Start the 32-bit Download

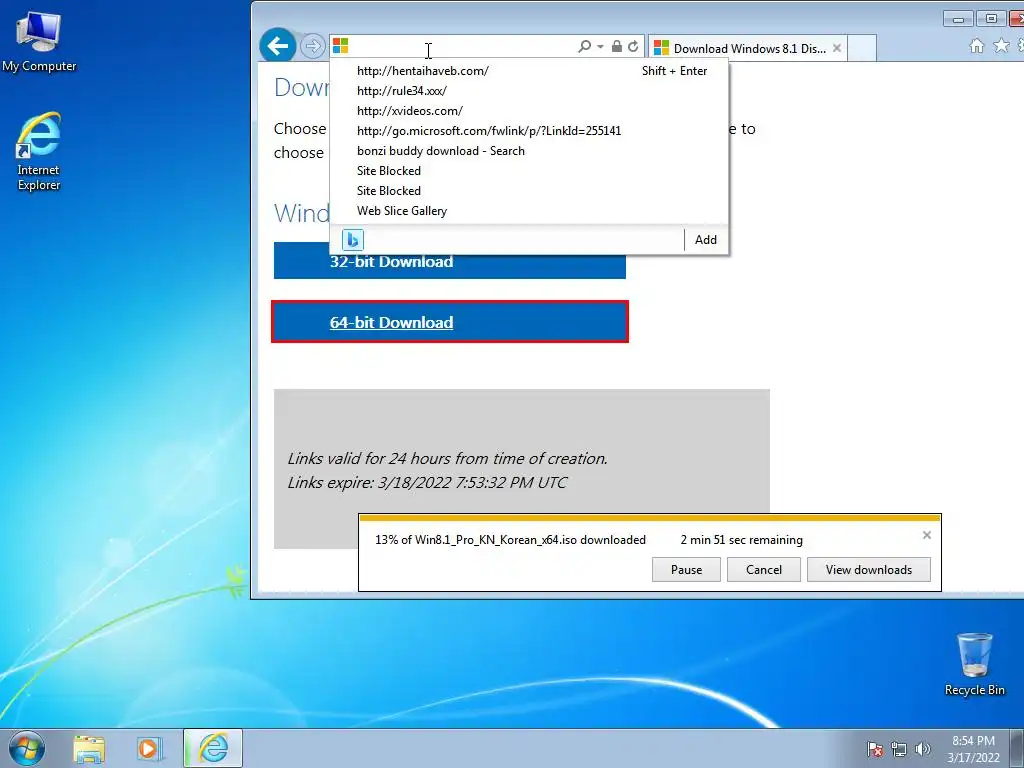pos(449,261)
